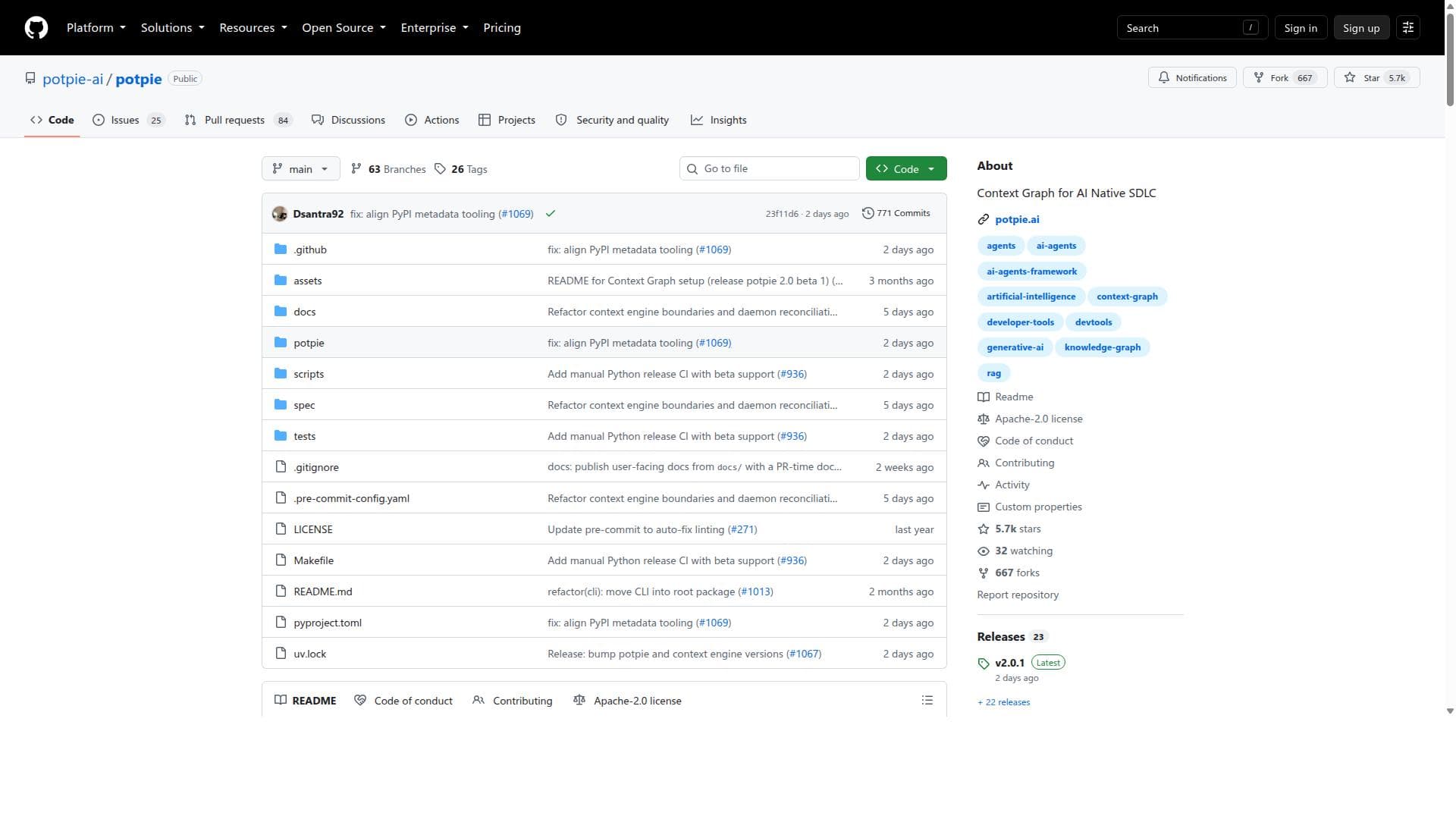Open the Insights tab
Viewport: 1456px width, 819px height.
[719, 120]
